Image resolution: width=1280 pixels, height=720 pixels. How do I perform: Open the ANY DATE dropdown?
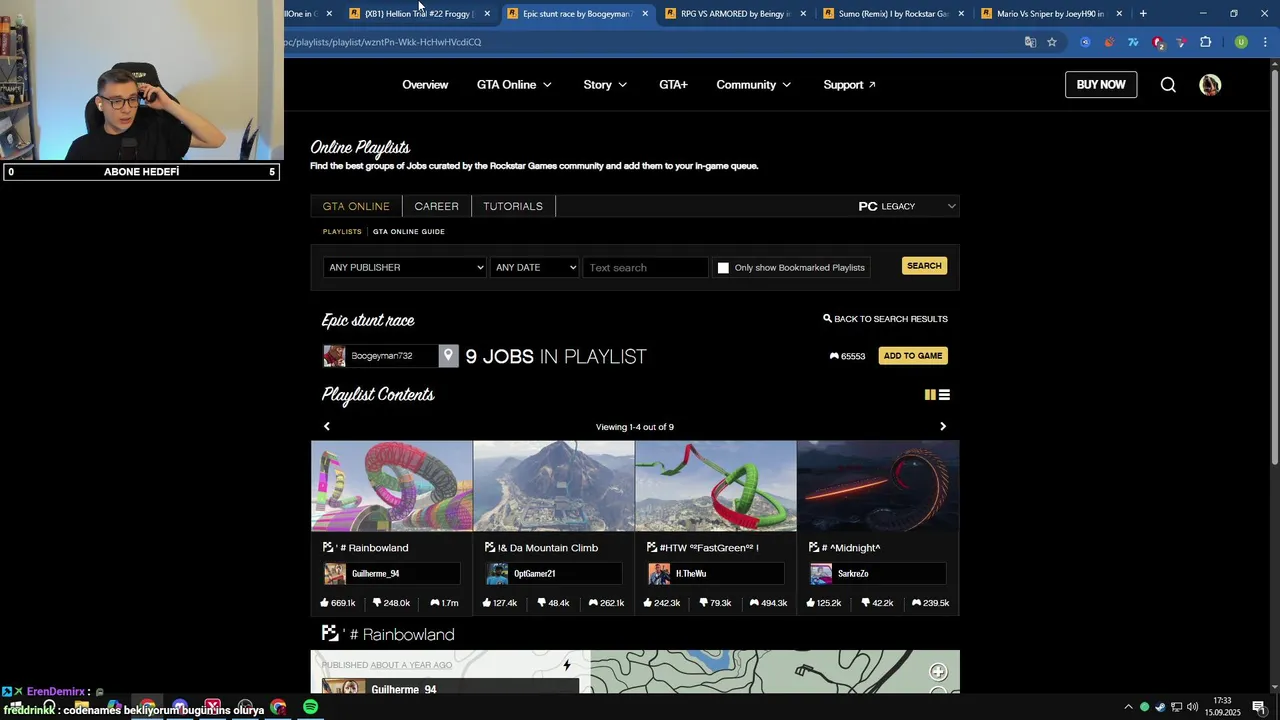(534, 267)
